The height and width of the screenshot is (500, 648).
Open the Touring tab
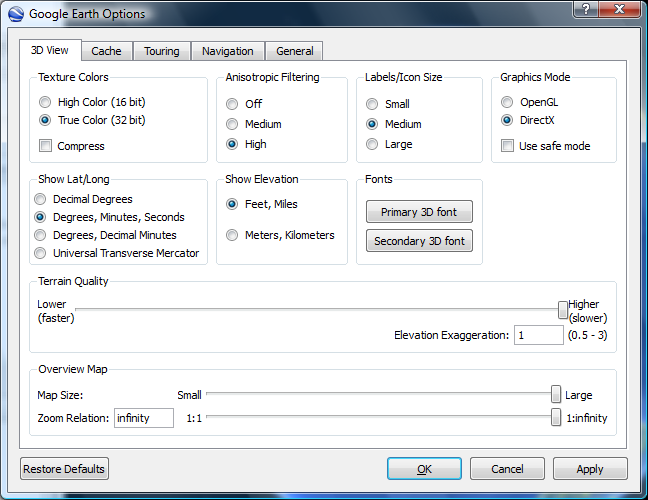coord(162,51)
